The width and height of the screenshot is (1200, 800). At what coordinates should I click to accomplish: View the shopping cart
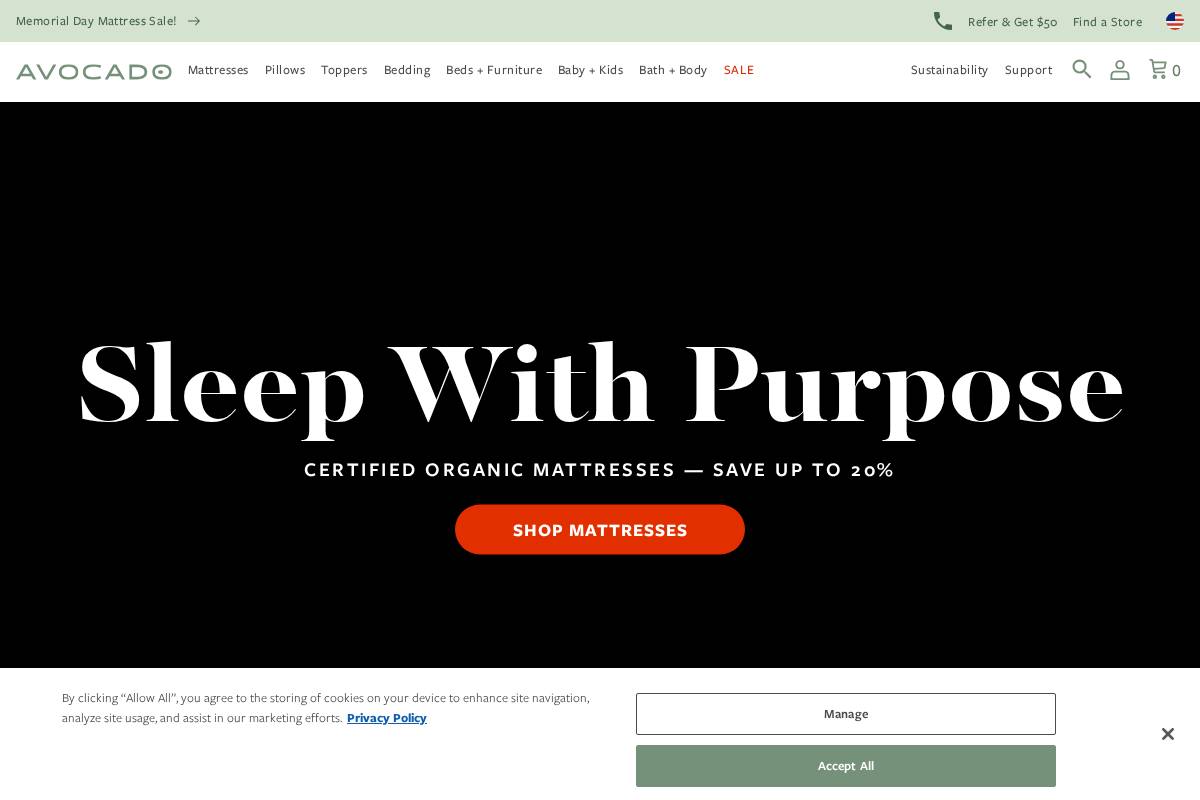click(x=1165, y=70)
